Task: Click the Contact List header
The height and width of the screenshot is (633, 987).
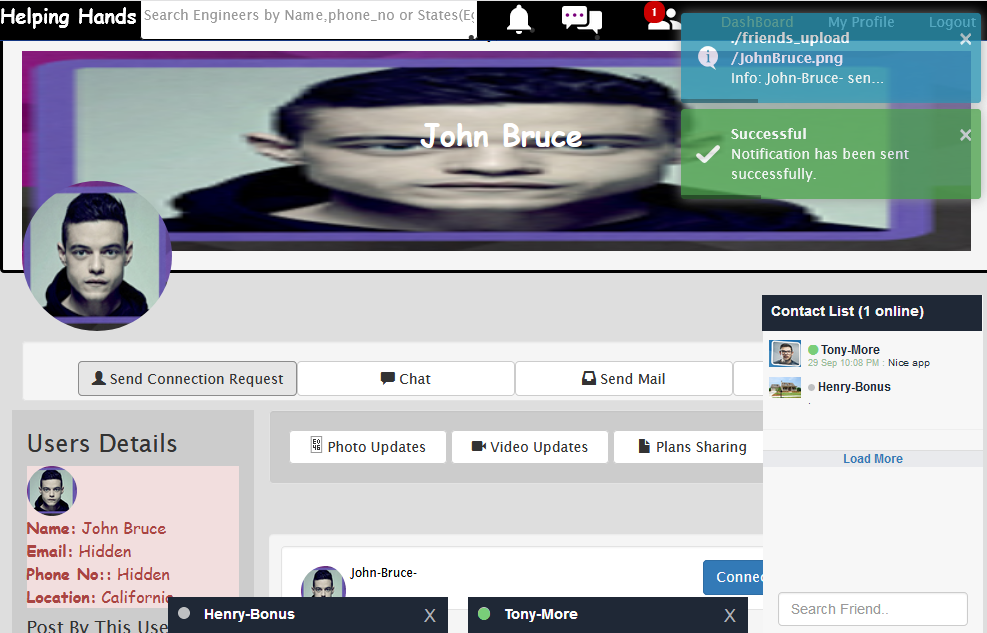Action: [x=872, y=313]
